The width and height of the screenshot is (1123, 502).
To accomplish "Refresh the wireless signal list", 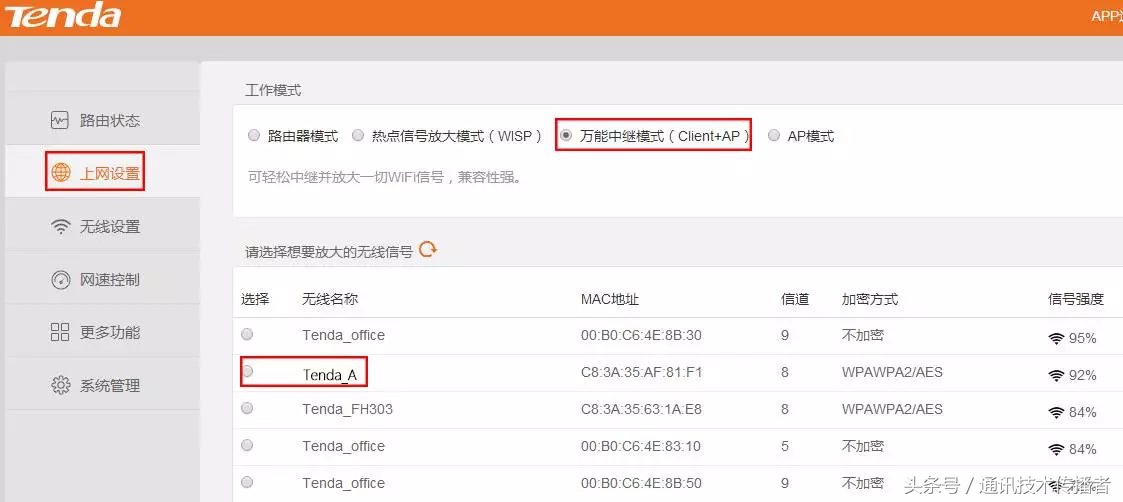I will coord(428,249).
